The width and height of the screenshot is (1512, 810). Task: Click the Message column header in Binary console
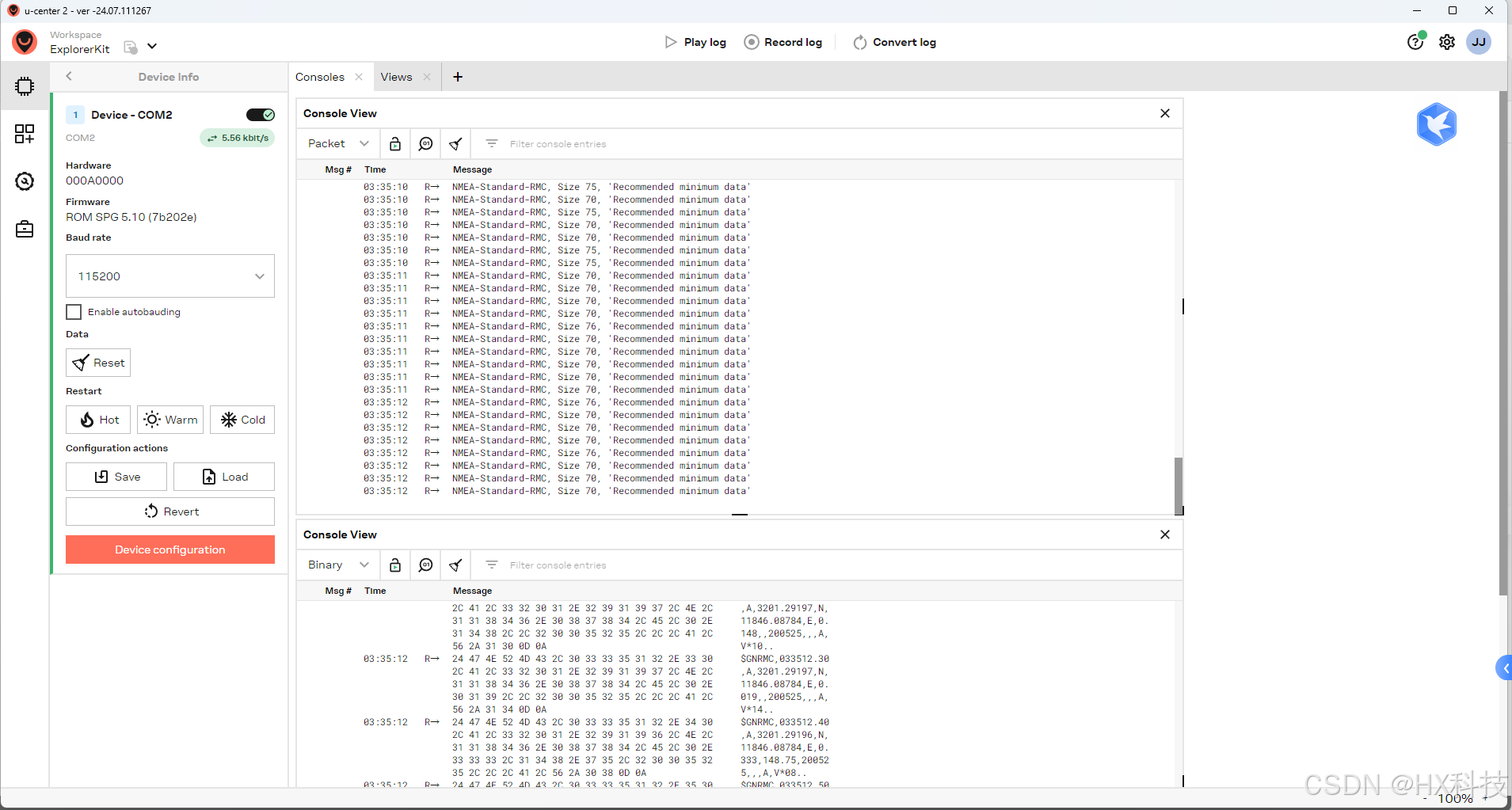click(473, 591)
